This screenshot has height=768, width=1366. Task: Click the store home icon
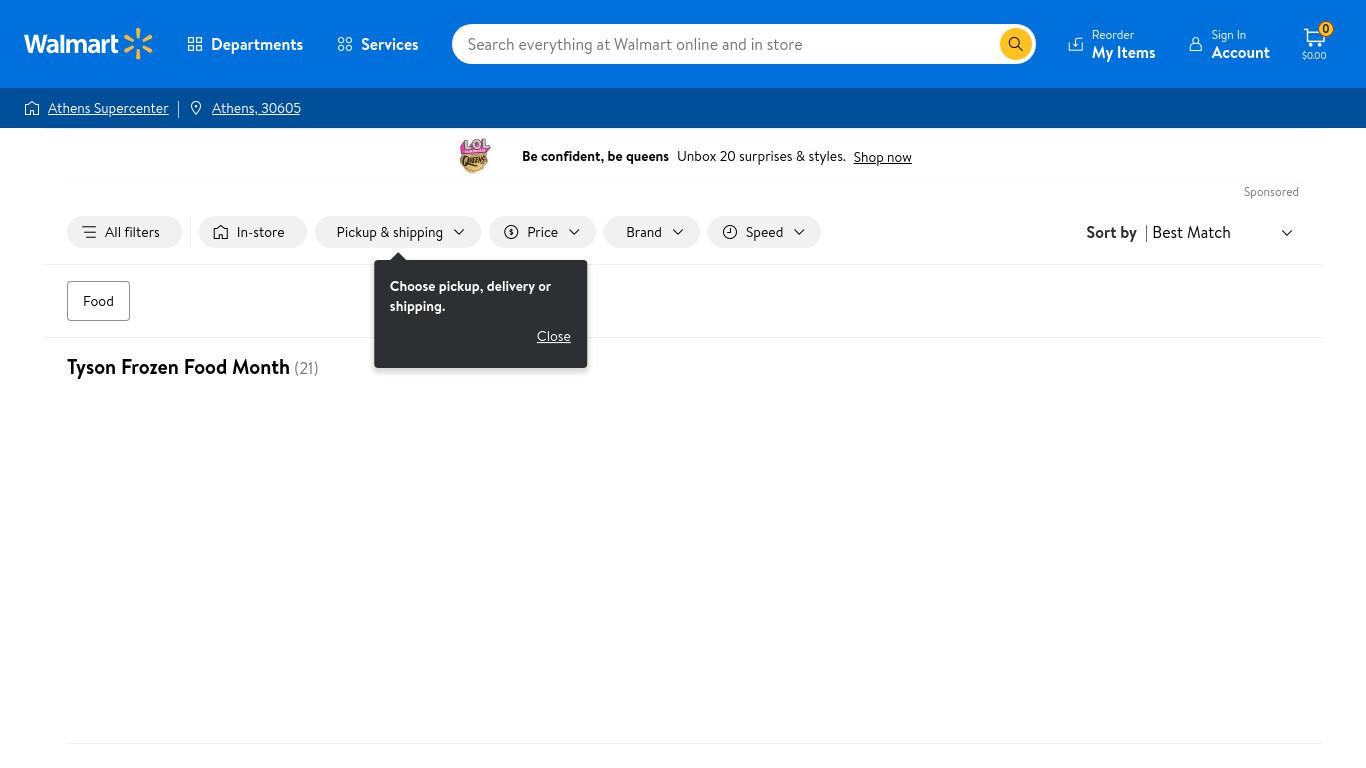pos(32,108)
